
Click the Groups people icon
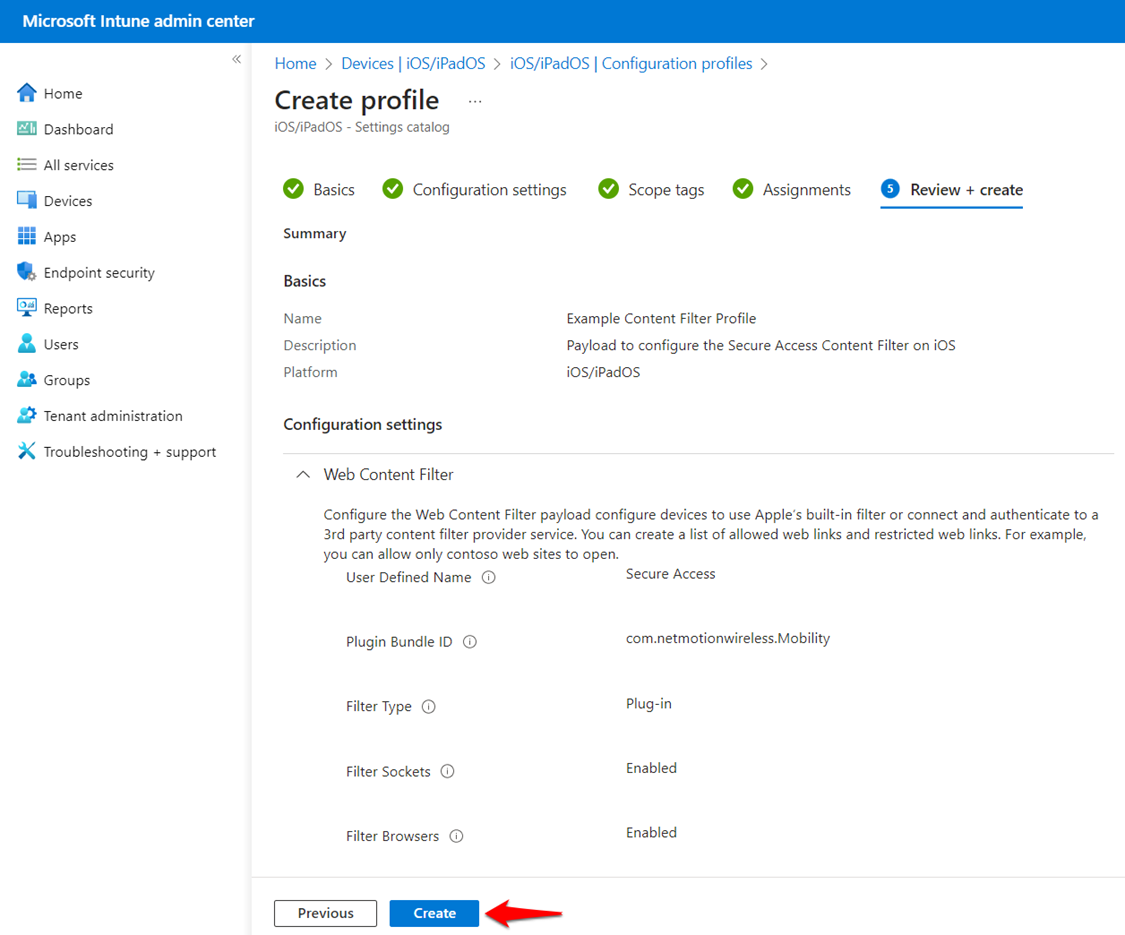[27, 380]
